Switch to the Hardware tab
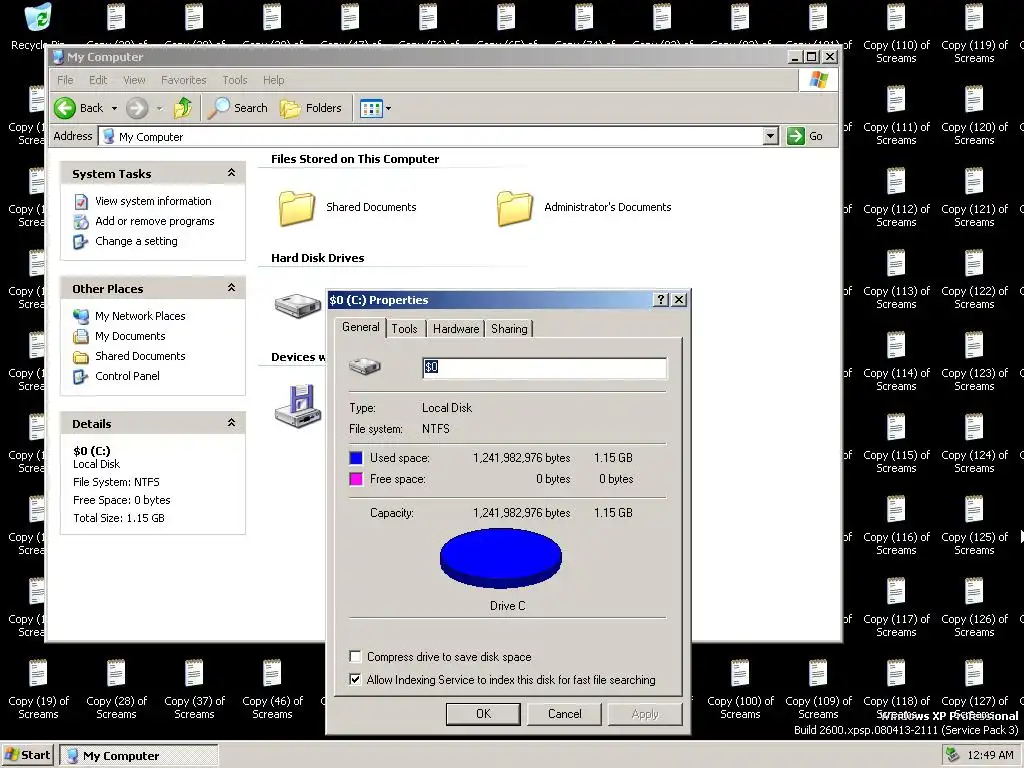 (456, 328)
